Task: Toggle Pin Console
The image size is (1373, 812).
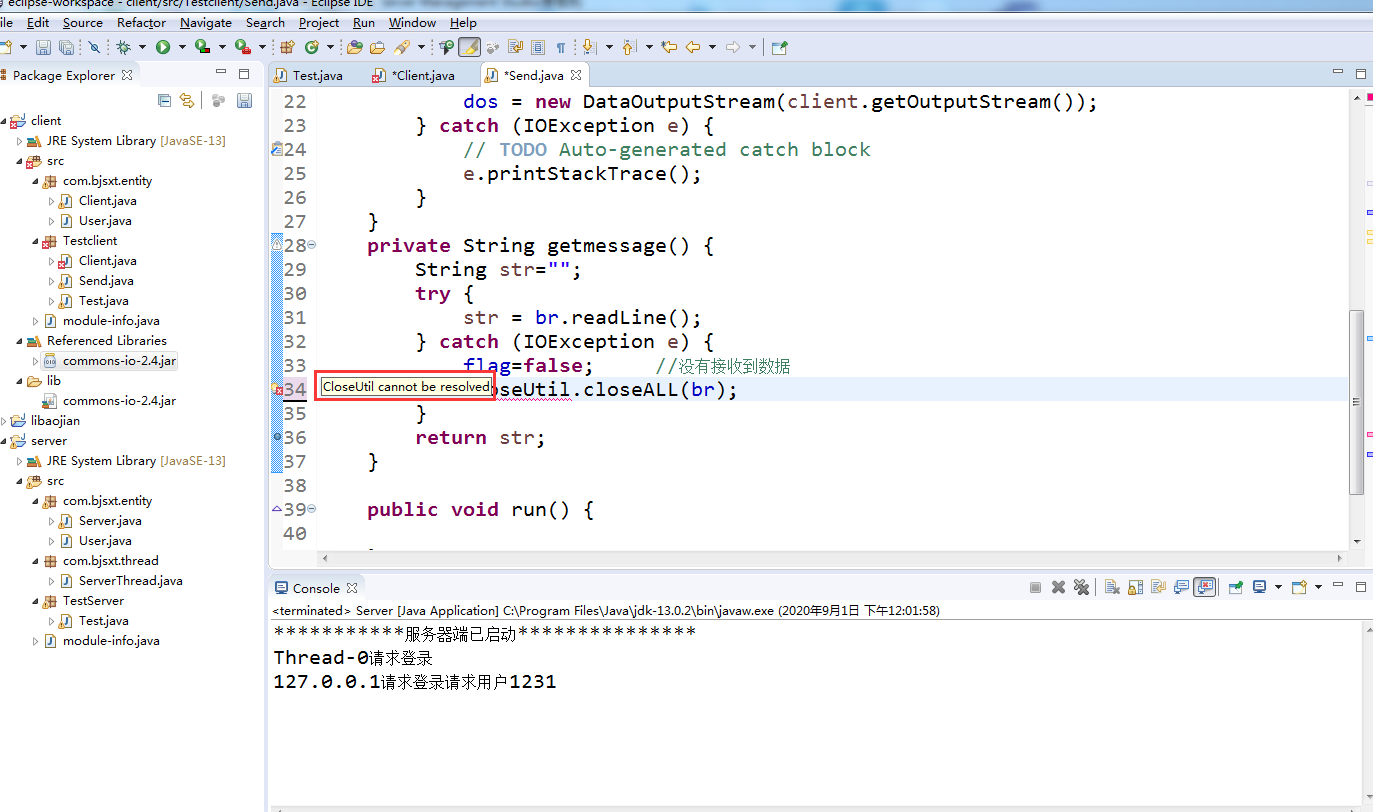Action: [1235, 588]
